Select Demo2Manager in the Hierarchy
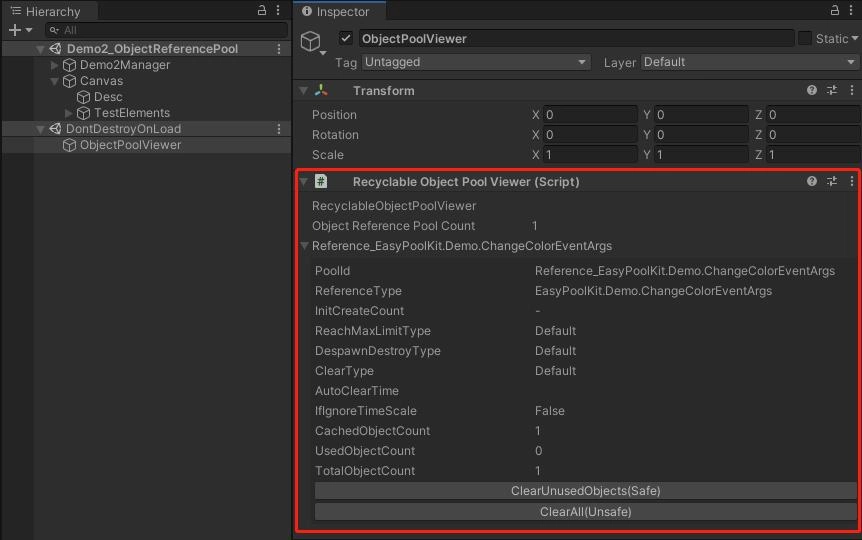Screen dimensions: 862x540 (x=125, y=65)
